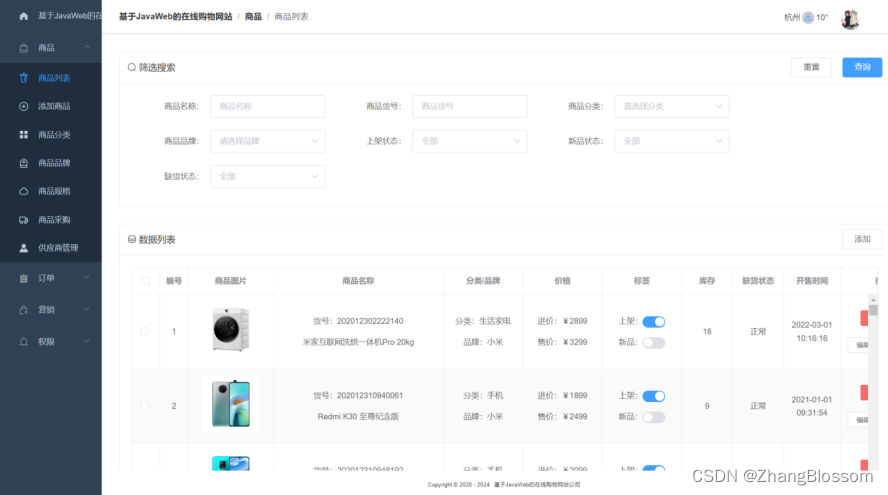Toggle 上架 switch for washing machine product
Viewport: 888px width, 495px height.
654,322
